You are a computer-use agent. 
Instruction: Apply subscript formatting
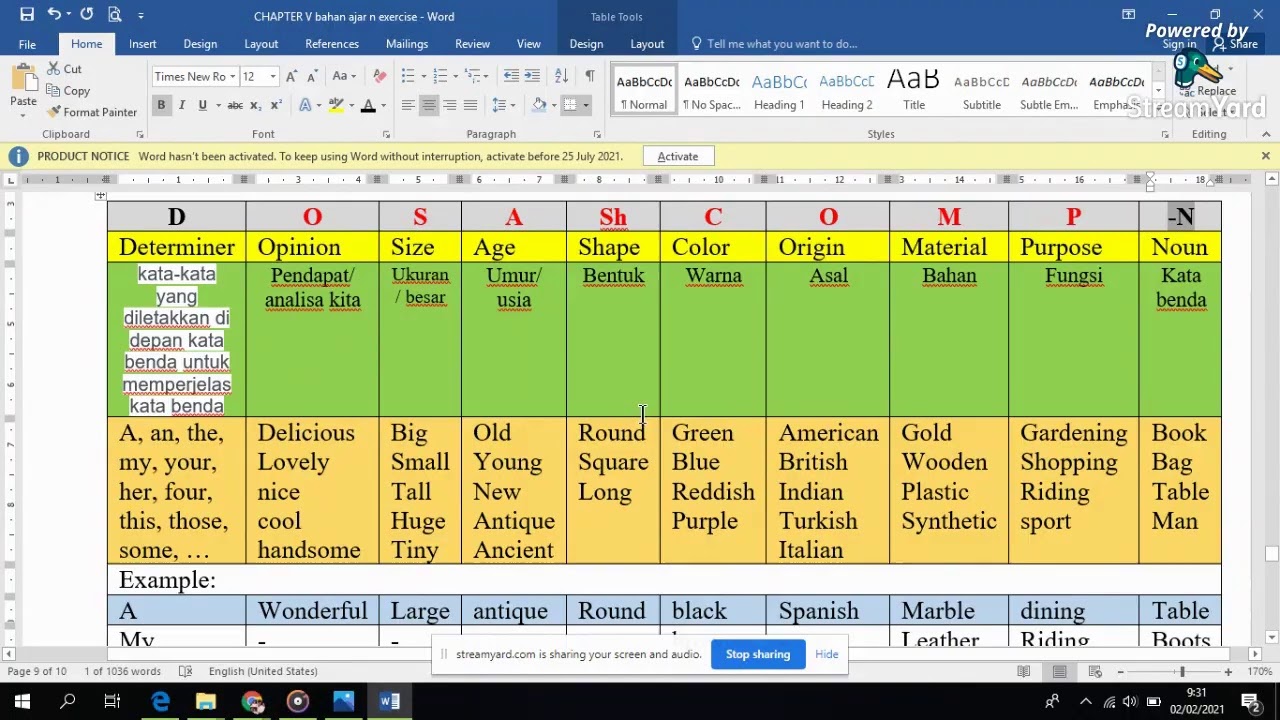[255, 106]
